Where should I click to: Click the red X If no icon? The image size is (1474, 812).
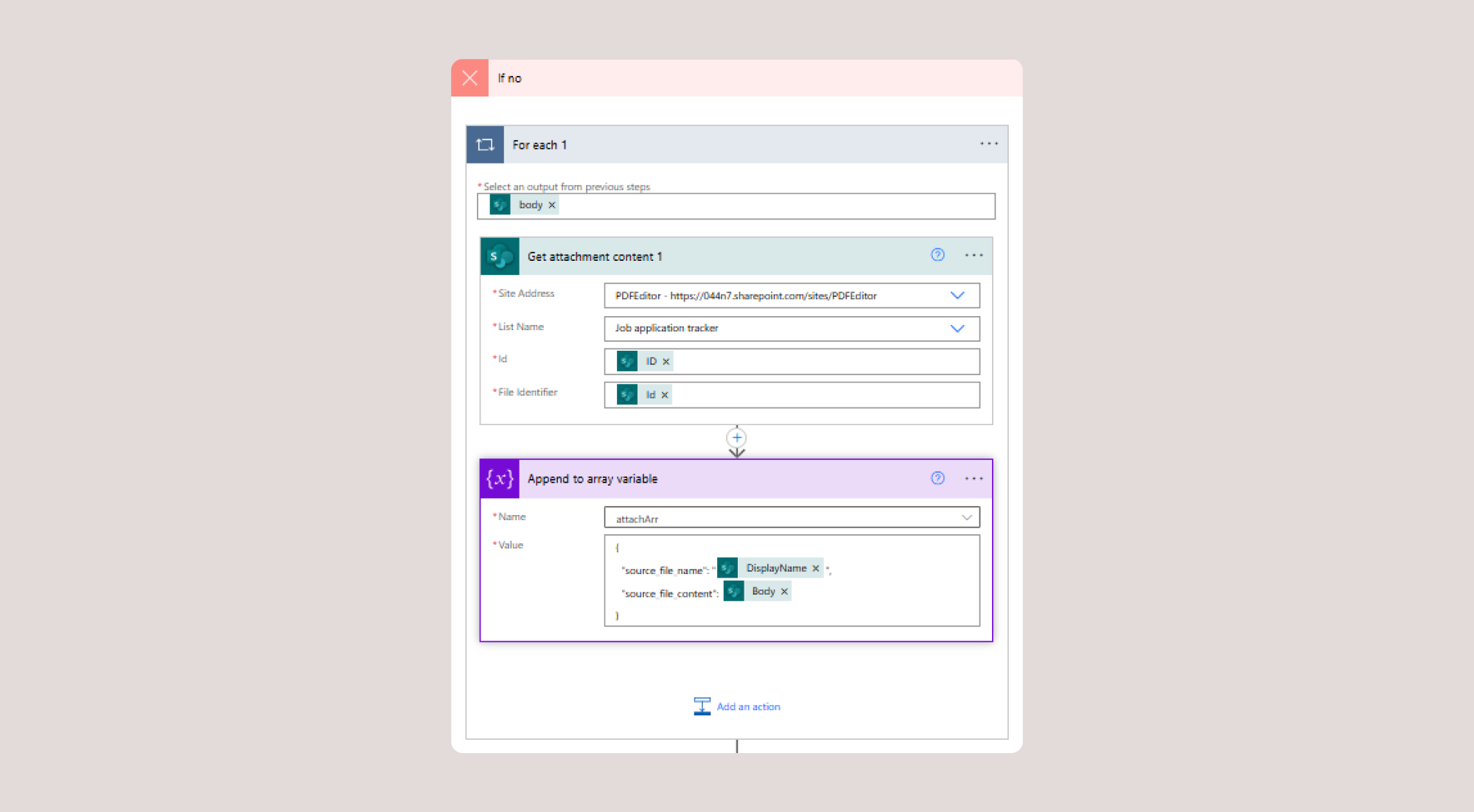(470, 78)
